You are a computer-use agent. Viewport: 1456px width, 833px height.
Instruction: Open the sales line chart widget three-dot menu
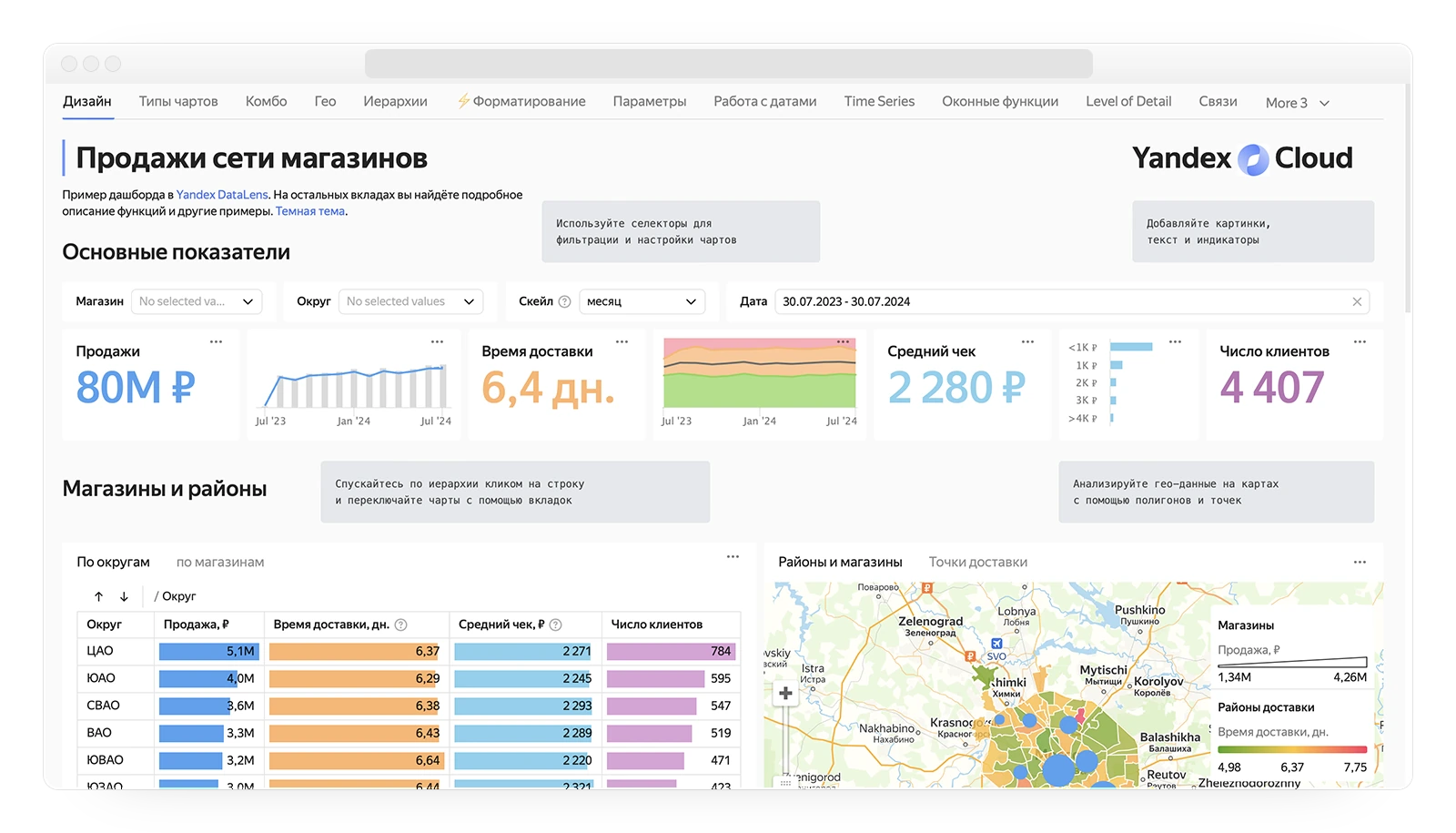437,342
